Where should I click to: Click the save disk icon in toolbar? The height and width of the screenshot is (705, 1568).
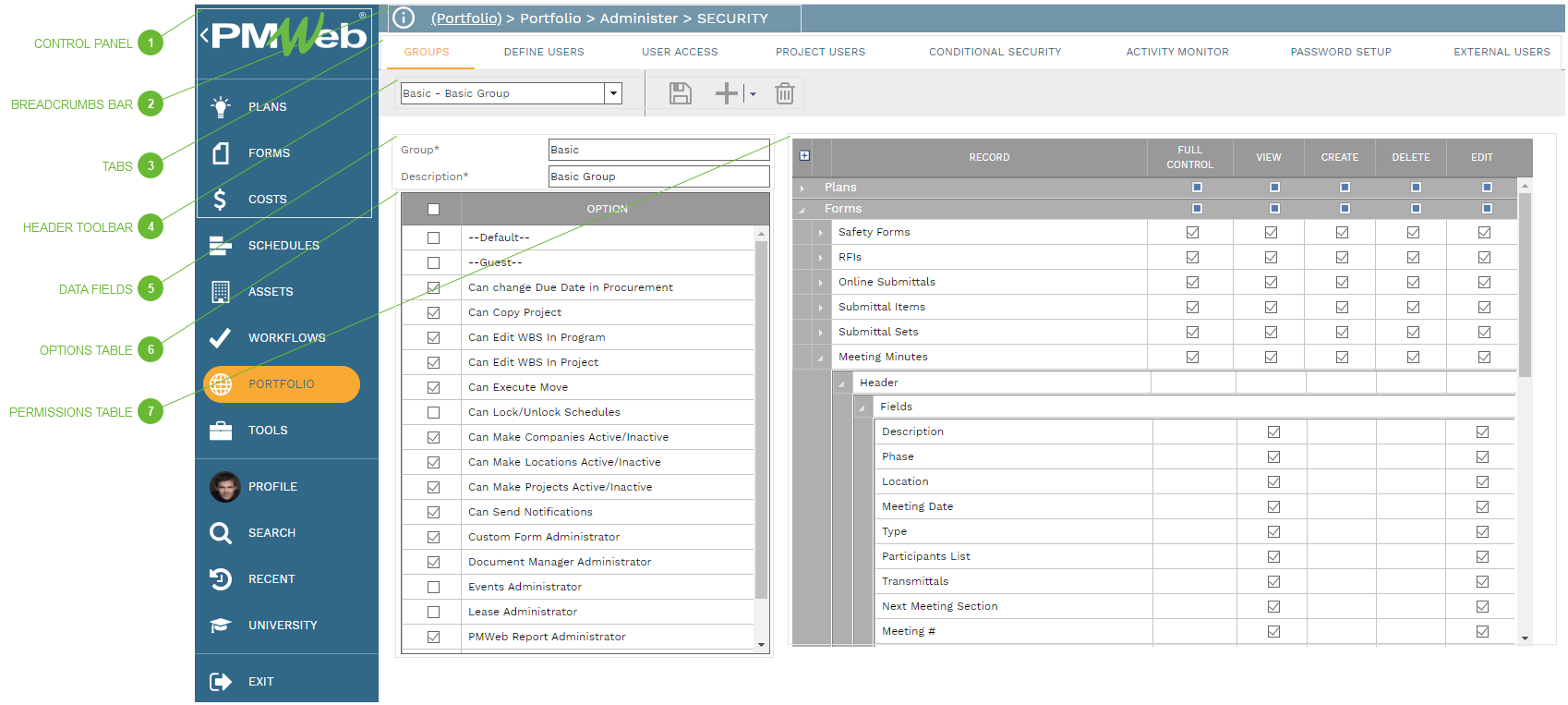pyautogui.click(x=680, y=93)
